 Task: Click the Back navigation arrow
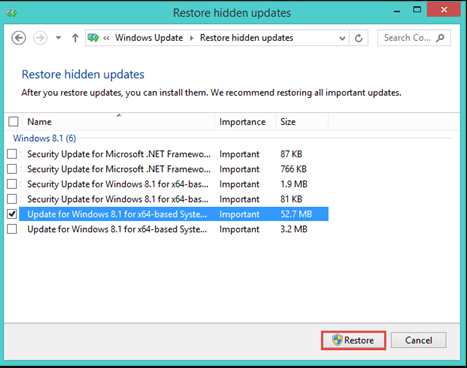point(19,38)
